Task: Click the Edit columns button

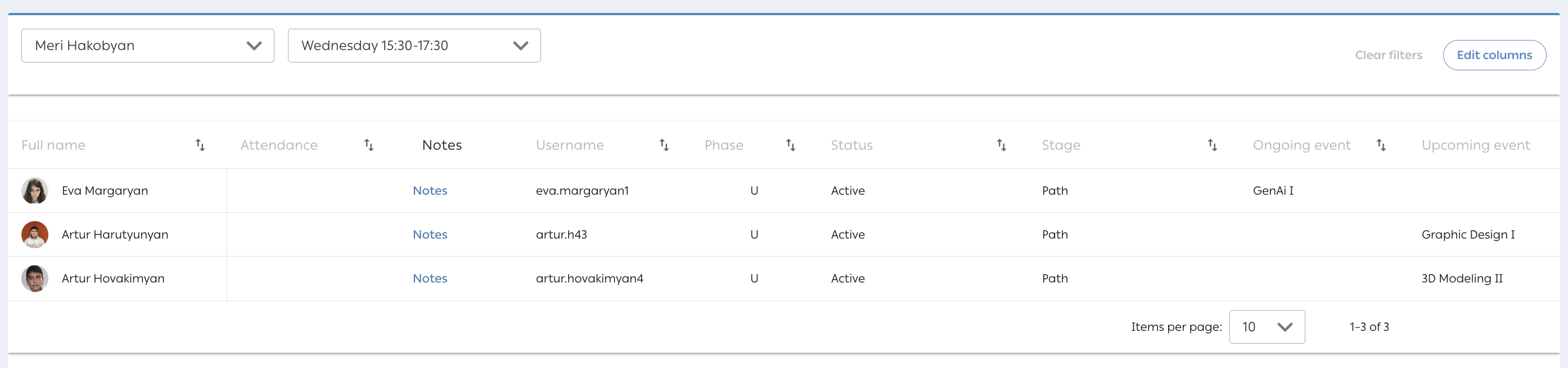Action: point(1494,56)
